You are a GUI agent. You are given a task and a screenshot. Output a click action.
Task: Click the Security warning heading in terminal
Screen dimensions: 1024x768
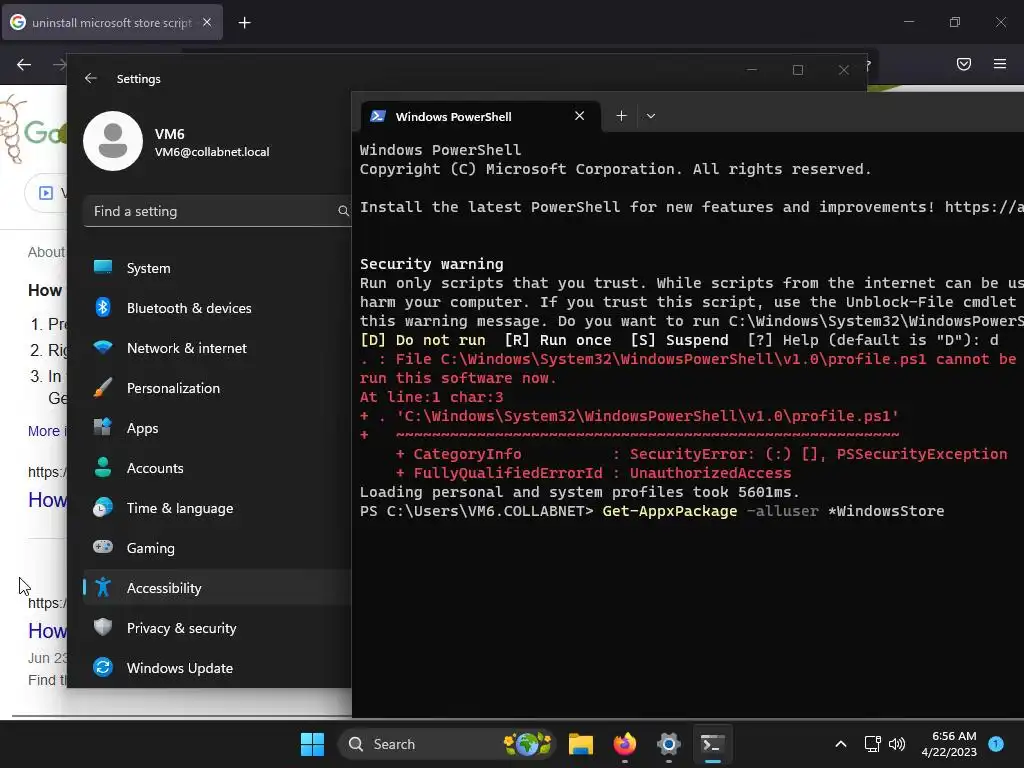click(x=432, y=264)
